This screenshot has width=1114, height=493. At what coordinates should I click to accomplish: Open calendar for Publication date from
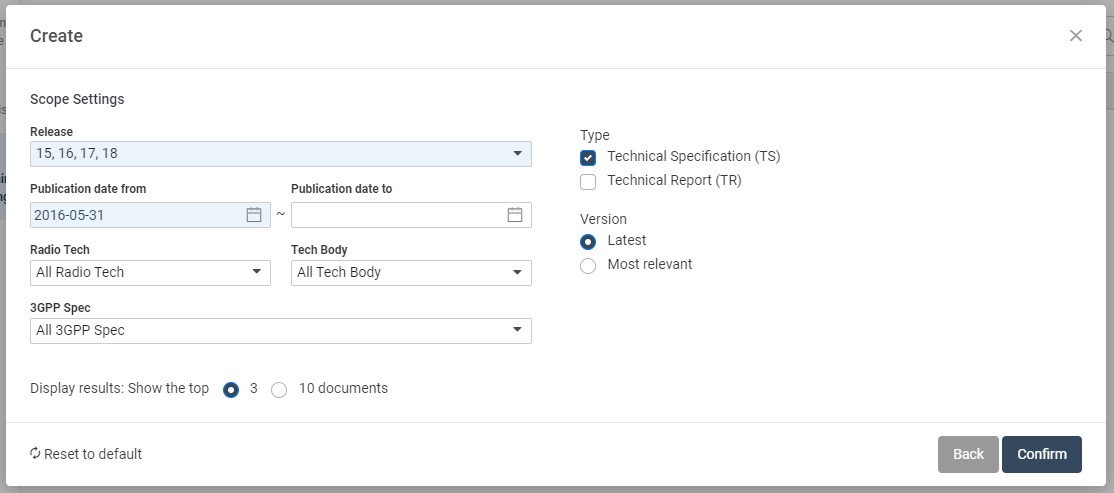(254, 215)
